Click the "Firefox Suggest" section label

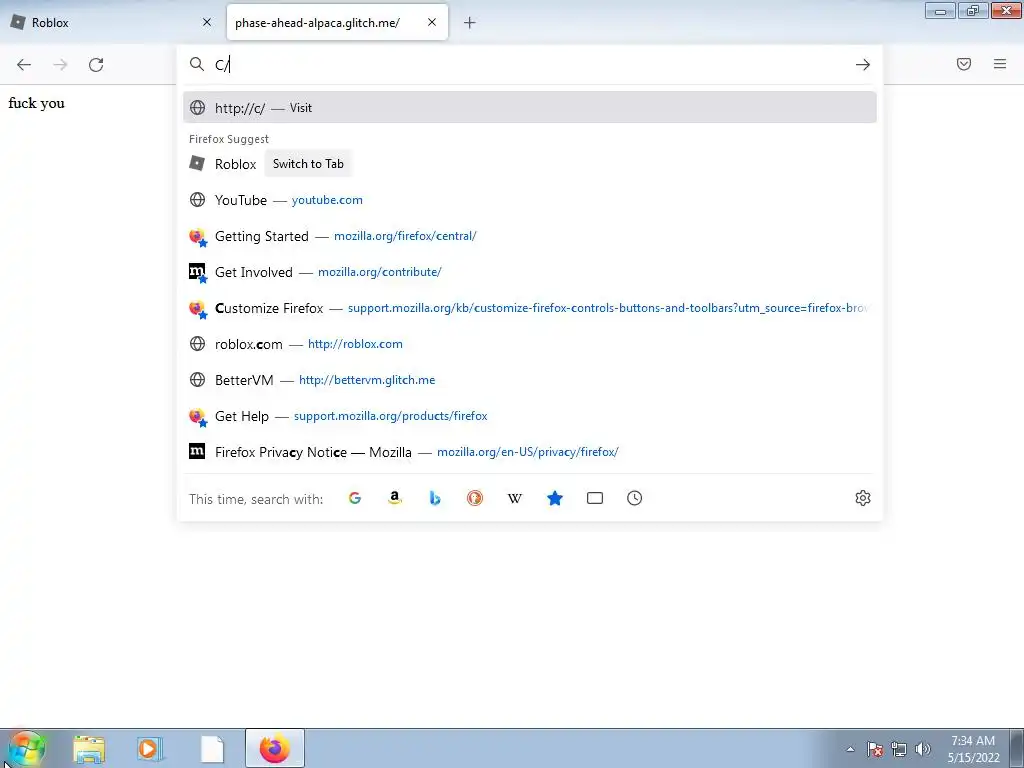[x=229, y=139]
